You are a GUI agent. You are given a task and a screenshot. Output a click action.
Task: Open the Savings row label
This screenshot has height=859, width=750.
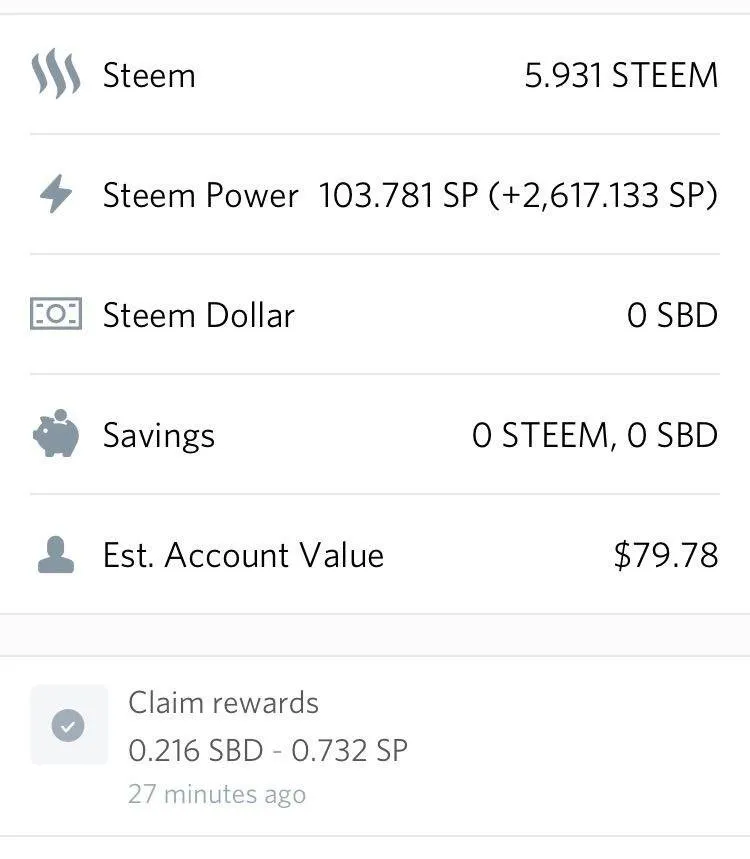[159, 437]
